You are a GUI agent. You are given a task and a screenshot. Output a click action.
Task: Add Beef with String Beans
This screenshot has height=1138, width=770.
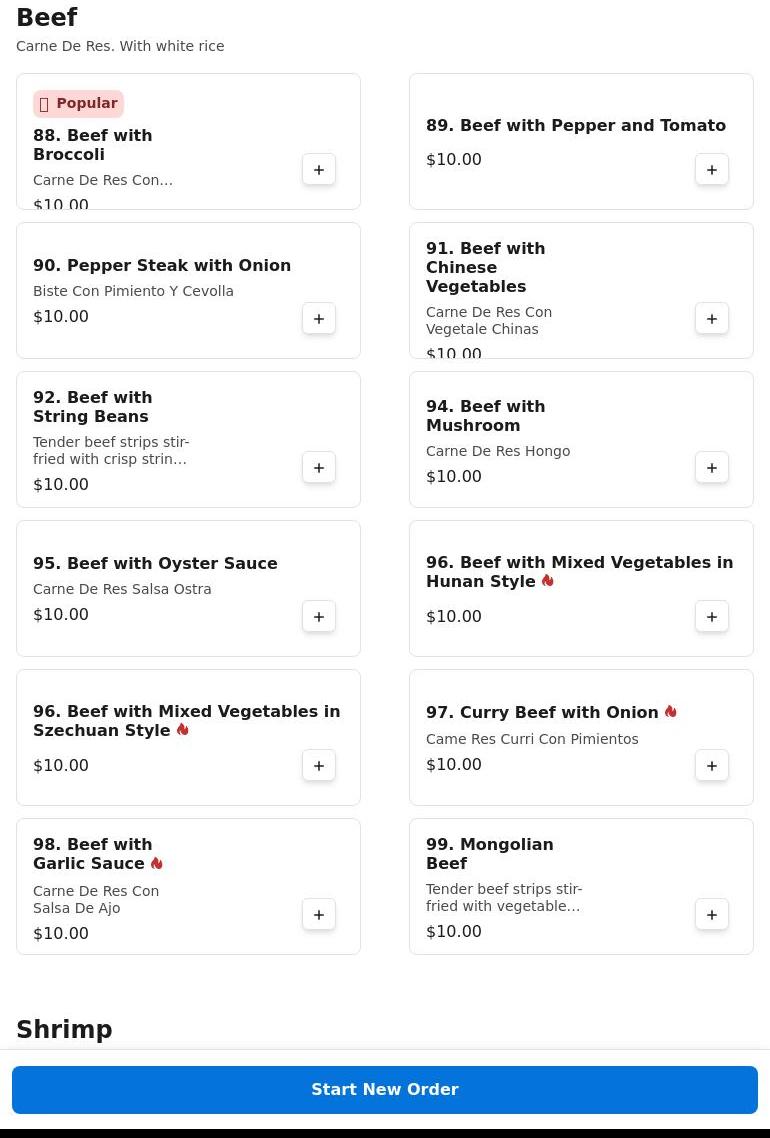(319, 468)
